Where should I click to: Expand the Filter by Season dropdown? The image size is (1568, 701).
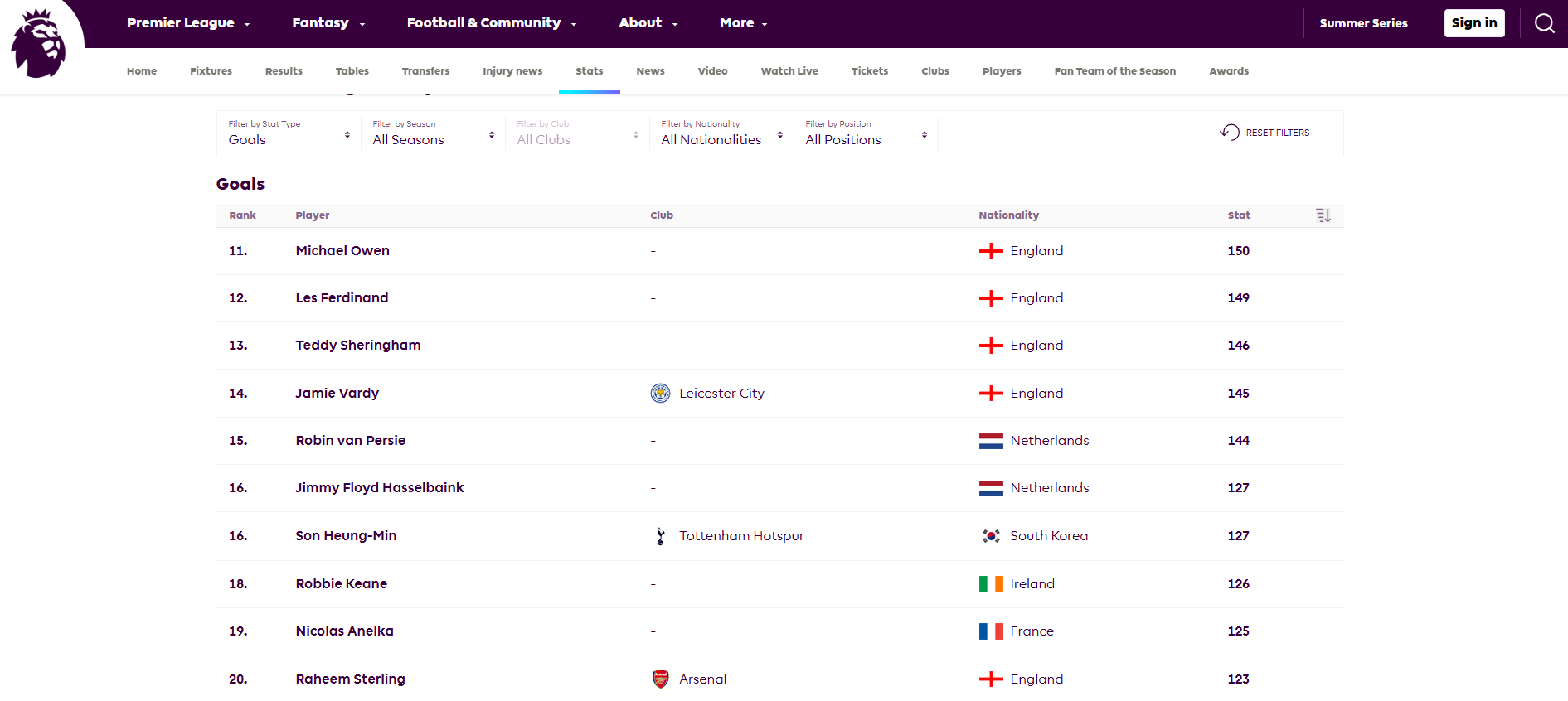433,134
